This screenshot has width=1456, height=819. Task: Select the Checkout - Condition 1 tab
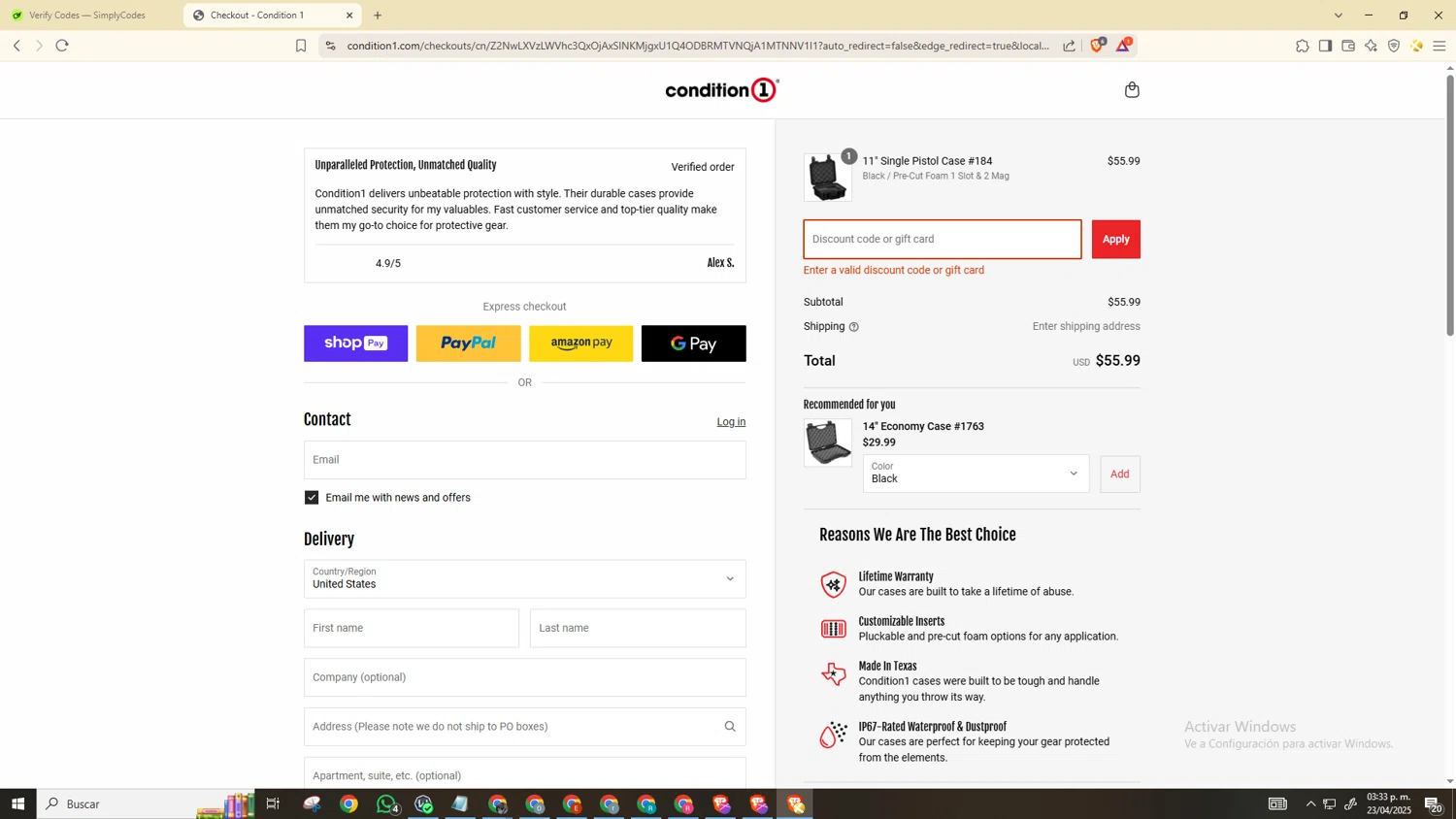pos(270,16)
